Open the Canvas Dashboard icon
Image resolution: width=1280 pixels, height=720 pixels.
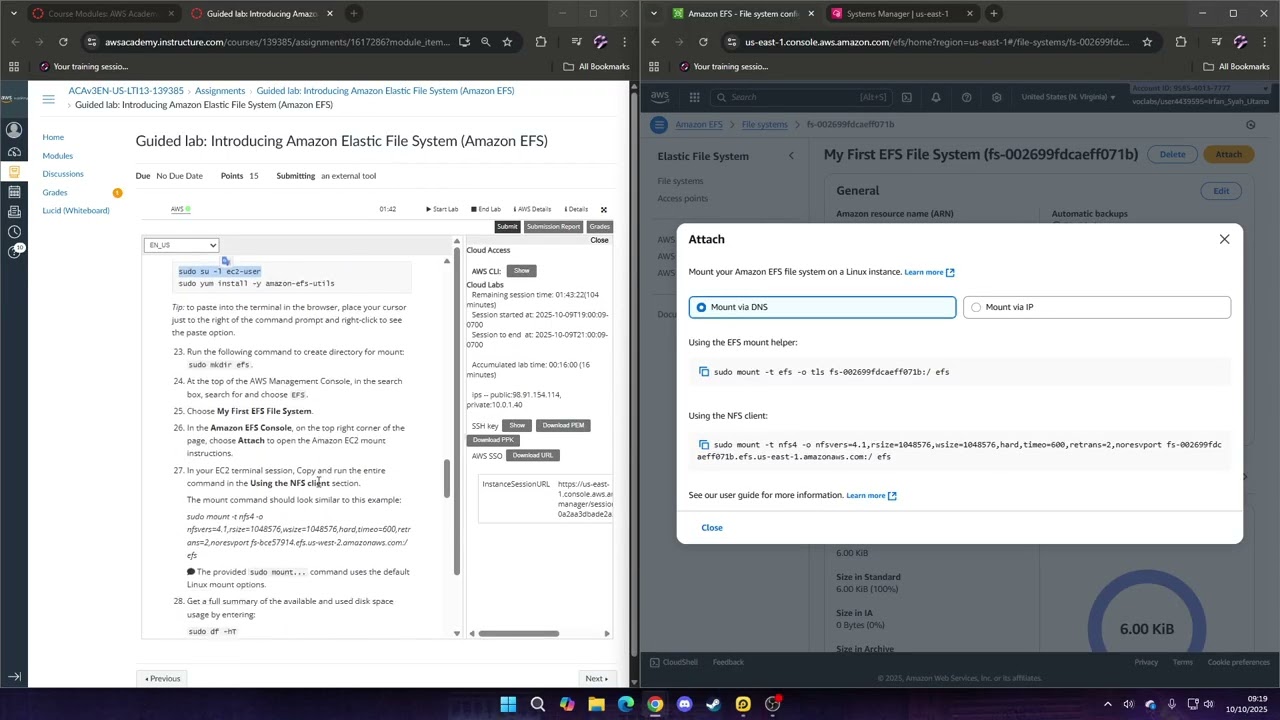click(14, 151)
